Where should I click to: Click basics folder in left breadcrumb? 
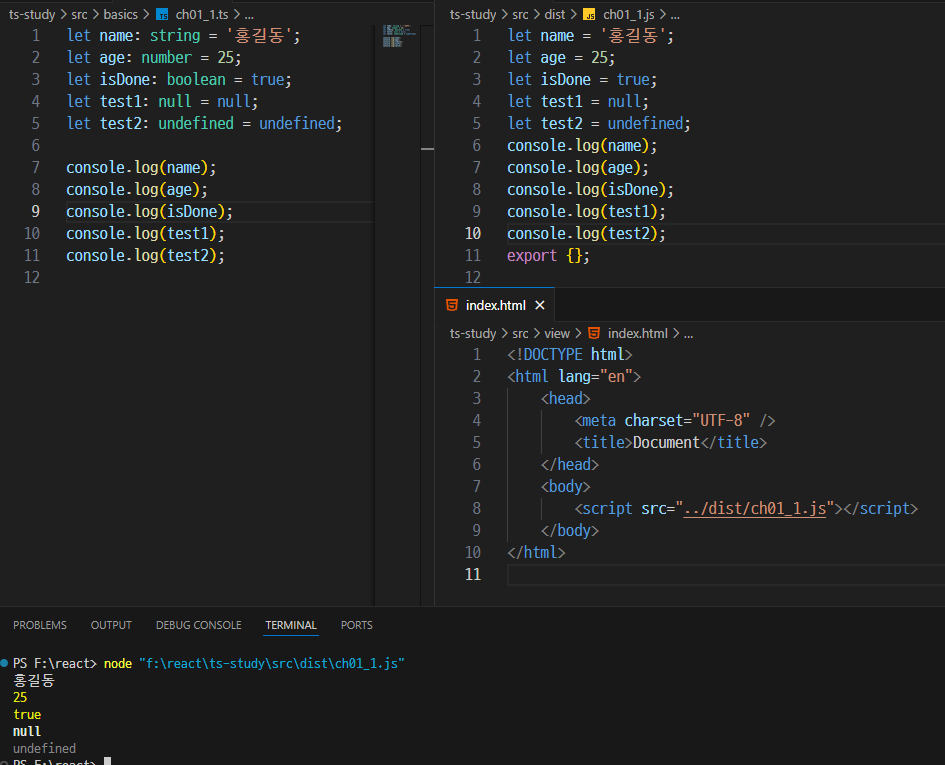[x=121, y=14]
